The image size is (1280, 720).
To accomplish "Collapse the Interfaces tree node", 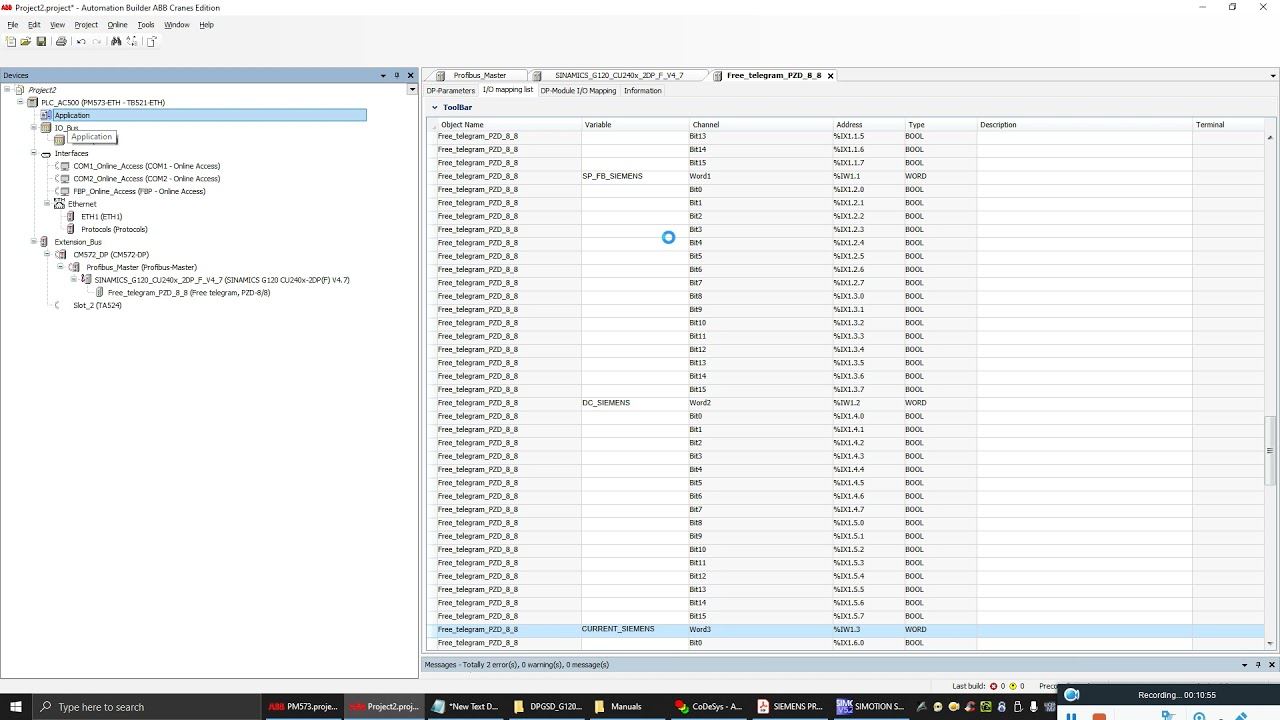I will click(33, 153).
